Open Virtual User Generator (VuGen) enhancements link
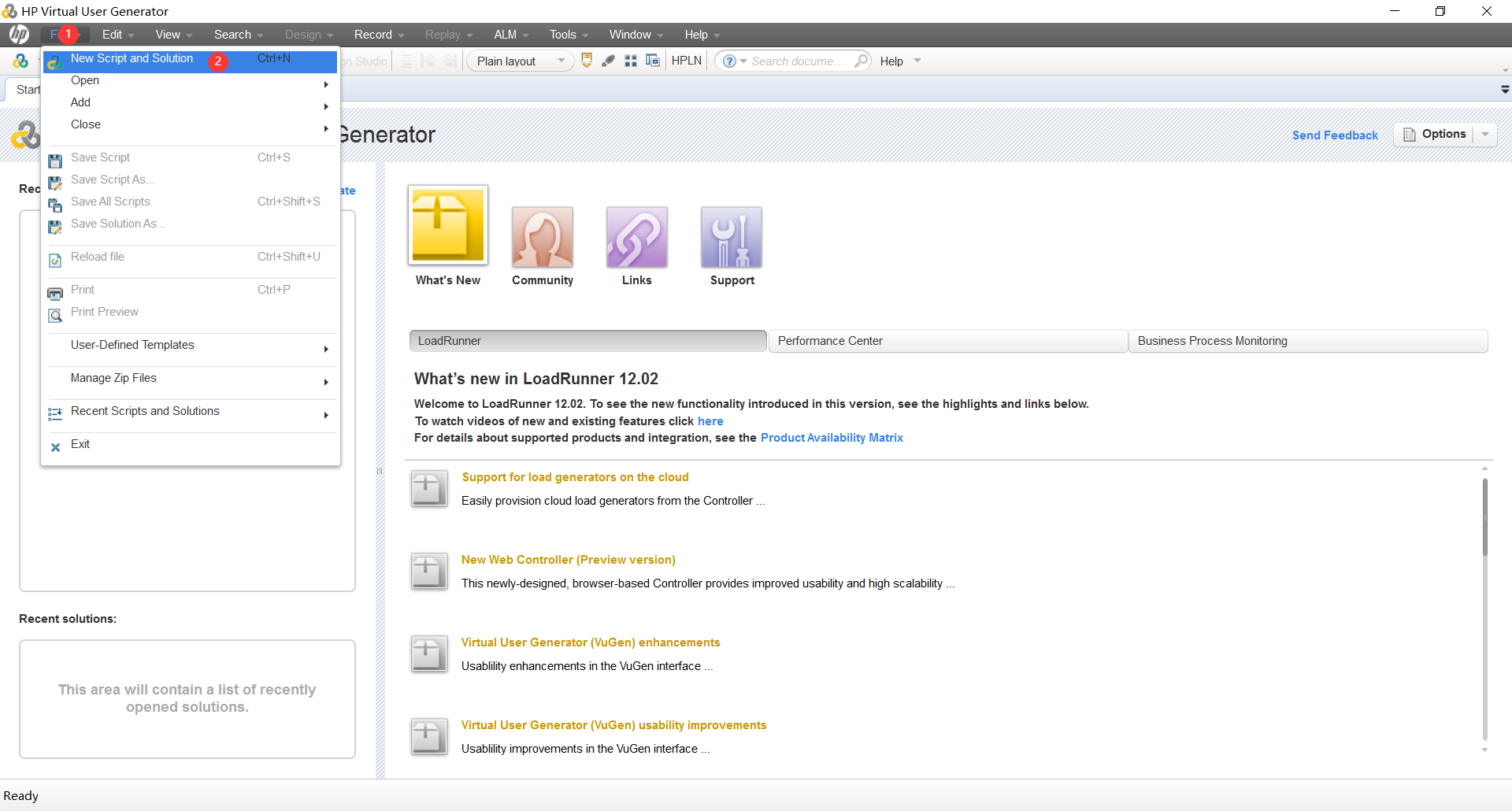 tap(591, 643)
